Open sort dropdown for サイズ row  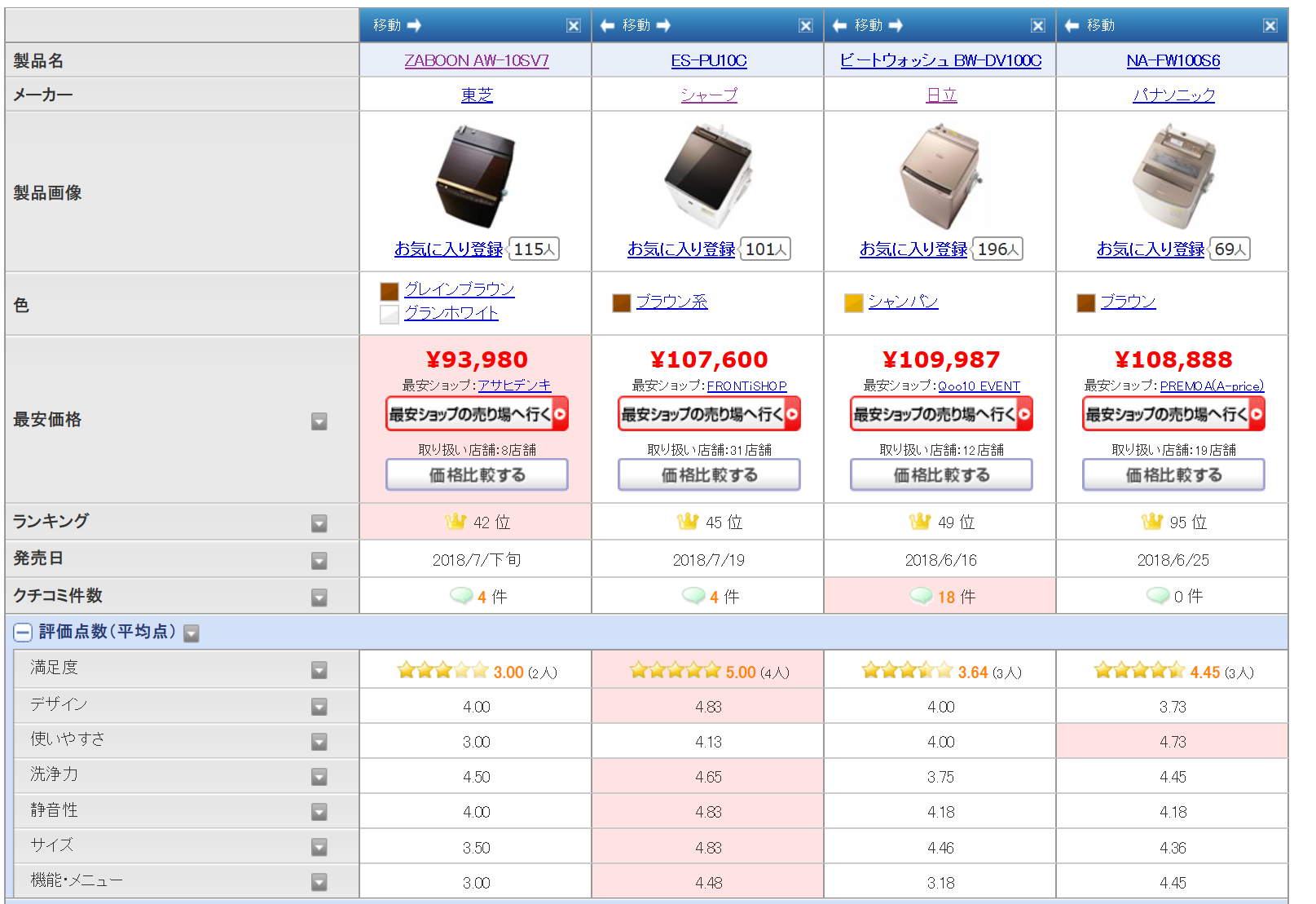click(319, 848)
